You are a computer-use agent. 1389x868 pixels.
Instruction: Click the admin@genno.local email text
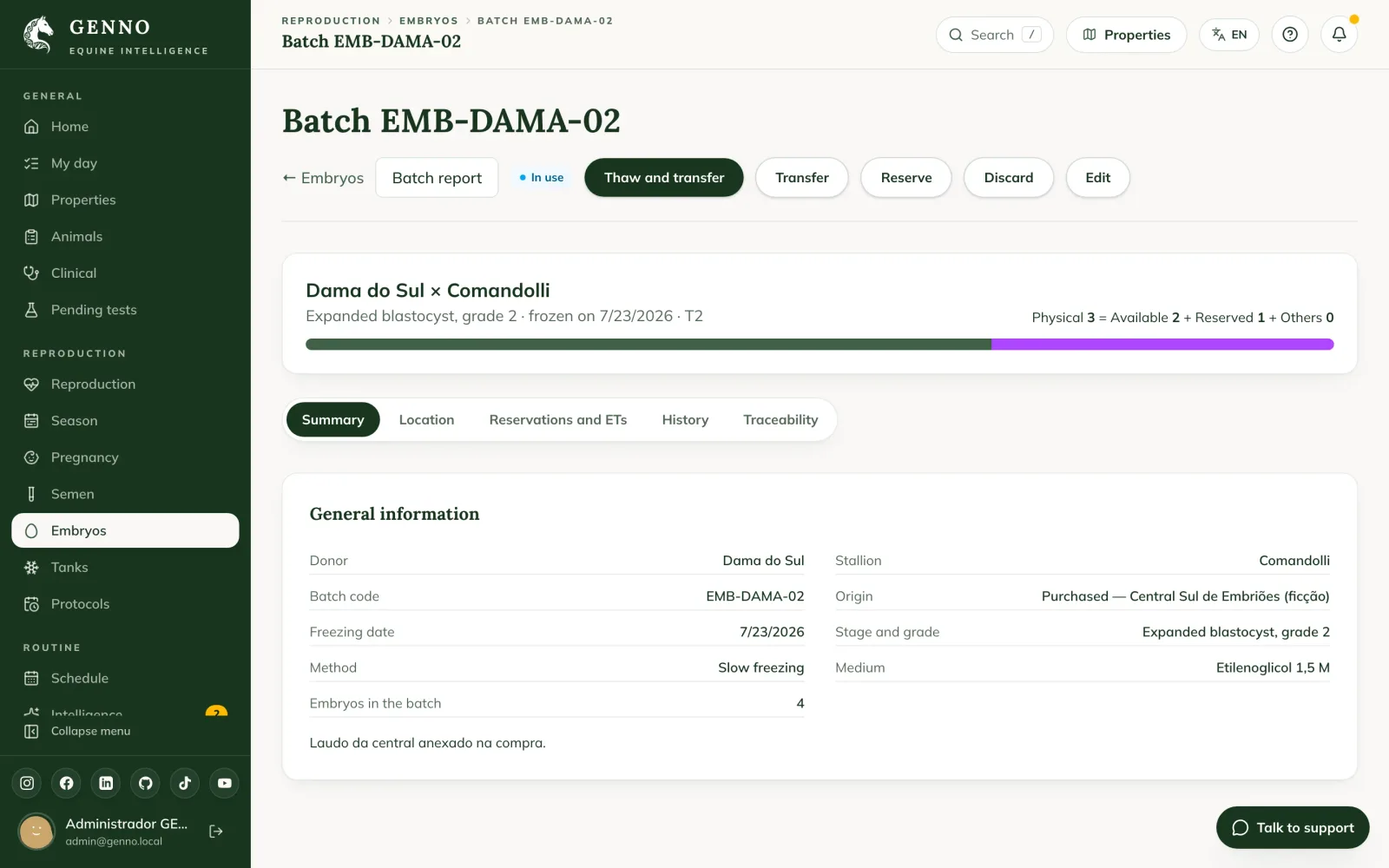[114, 841]
